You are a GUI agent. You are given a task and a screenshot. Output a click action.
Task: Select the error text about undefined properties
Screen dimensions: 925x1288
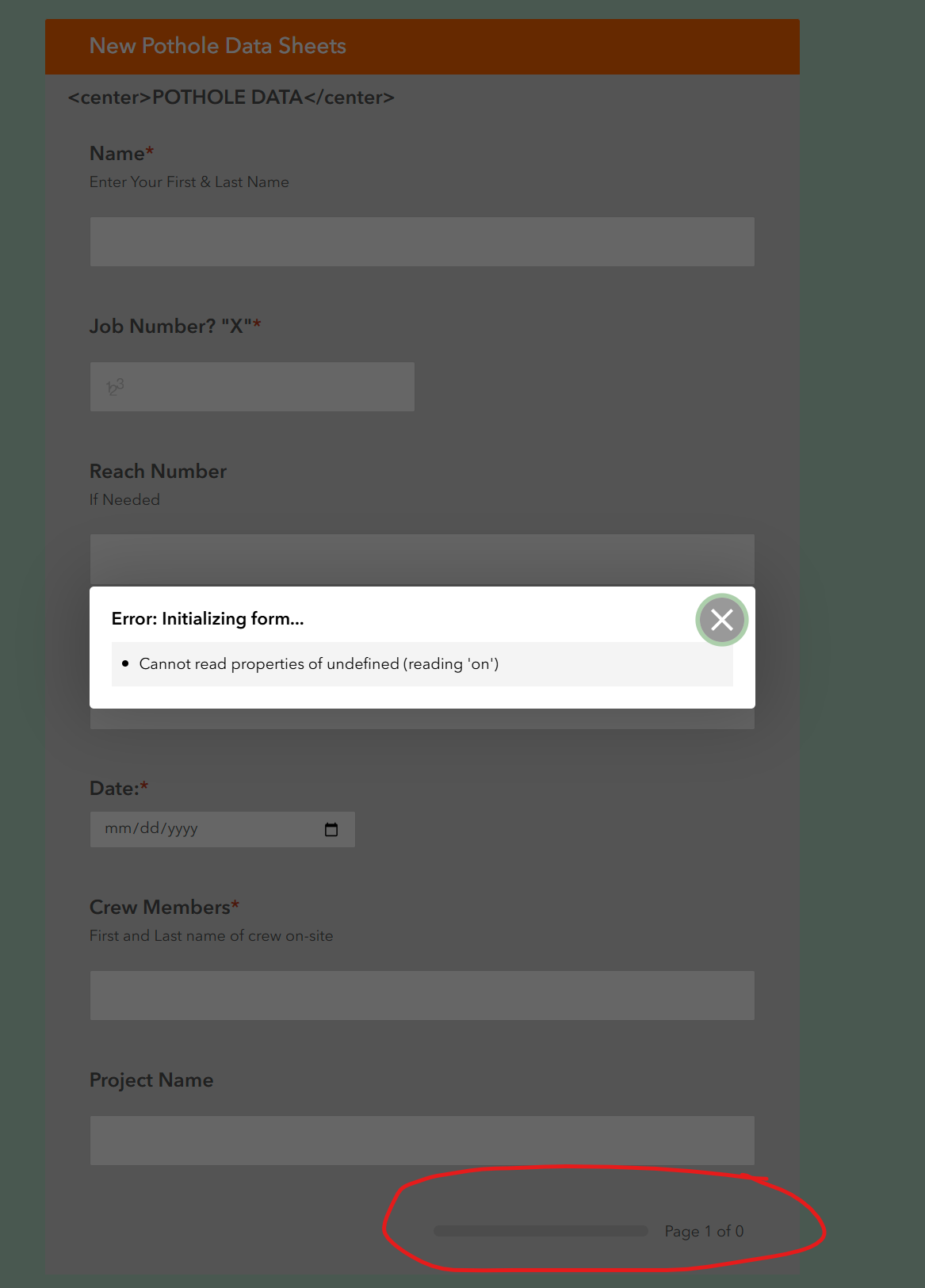coord(319,663)
